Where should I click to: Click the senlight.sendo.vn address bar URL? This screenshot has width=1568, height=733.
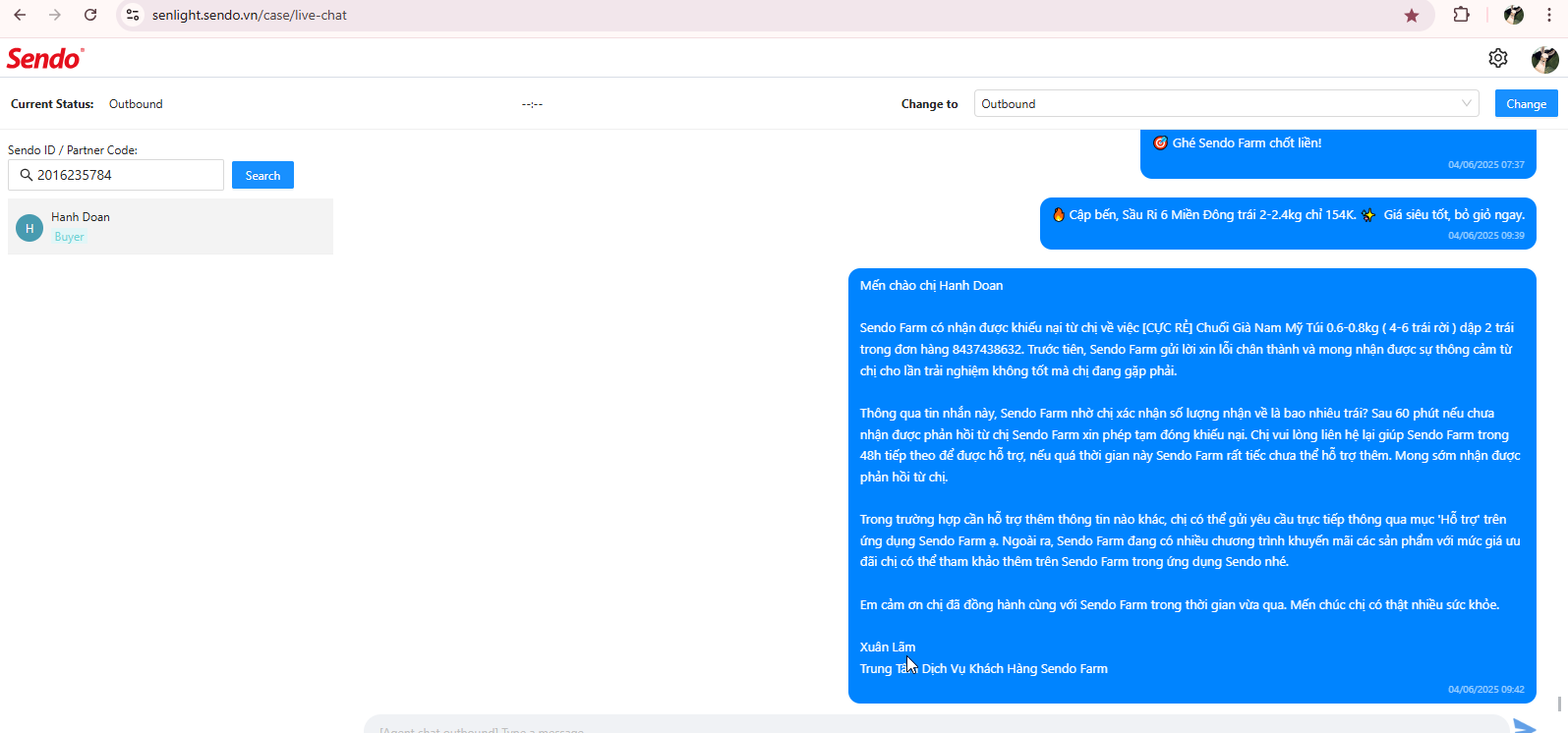249,16
